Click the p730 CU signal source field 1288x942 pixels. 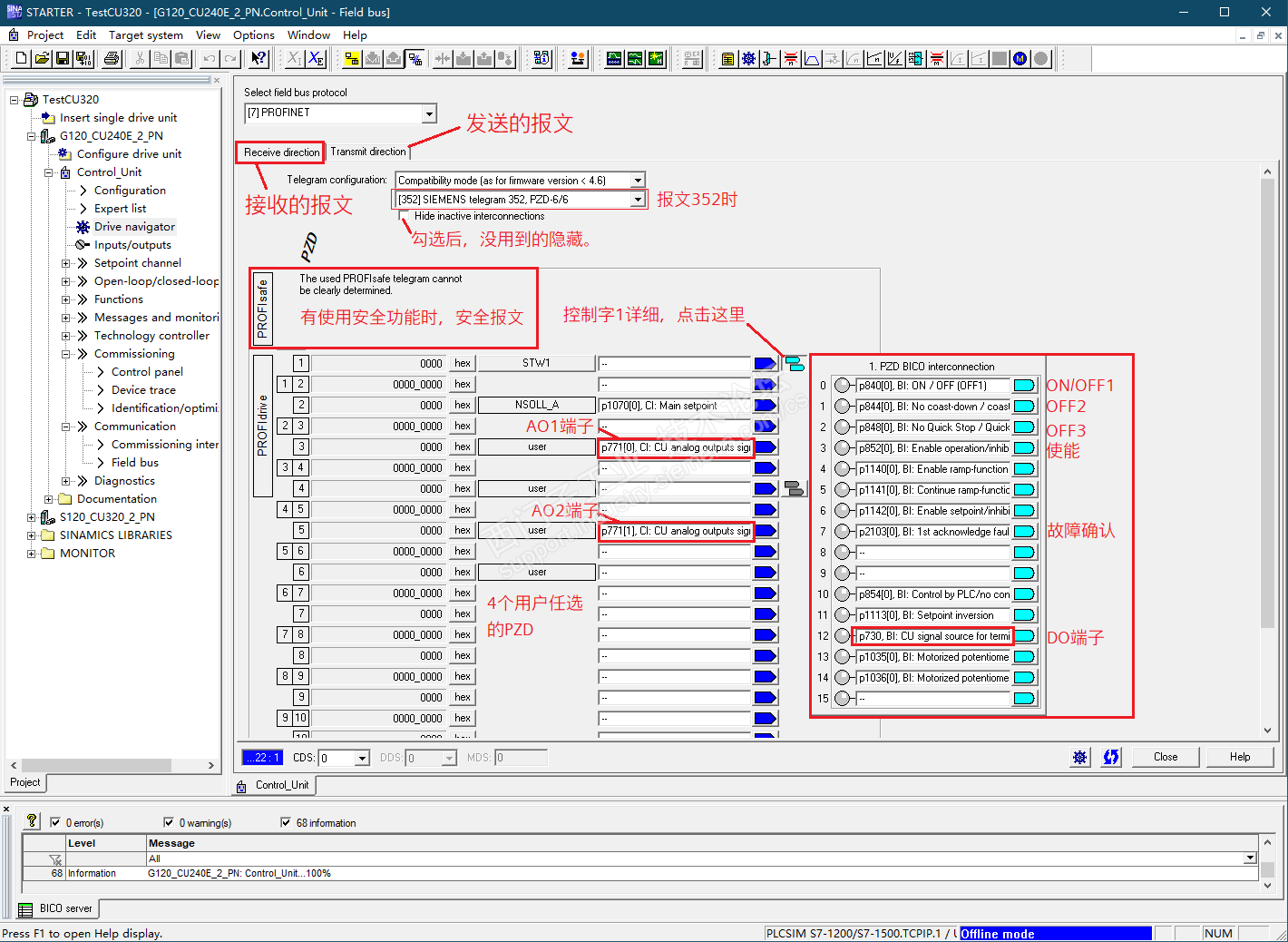tap(934, 636)
